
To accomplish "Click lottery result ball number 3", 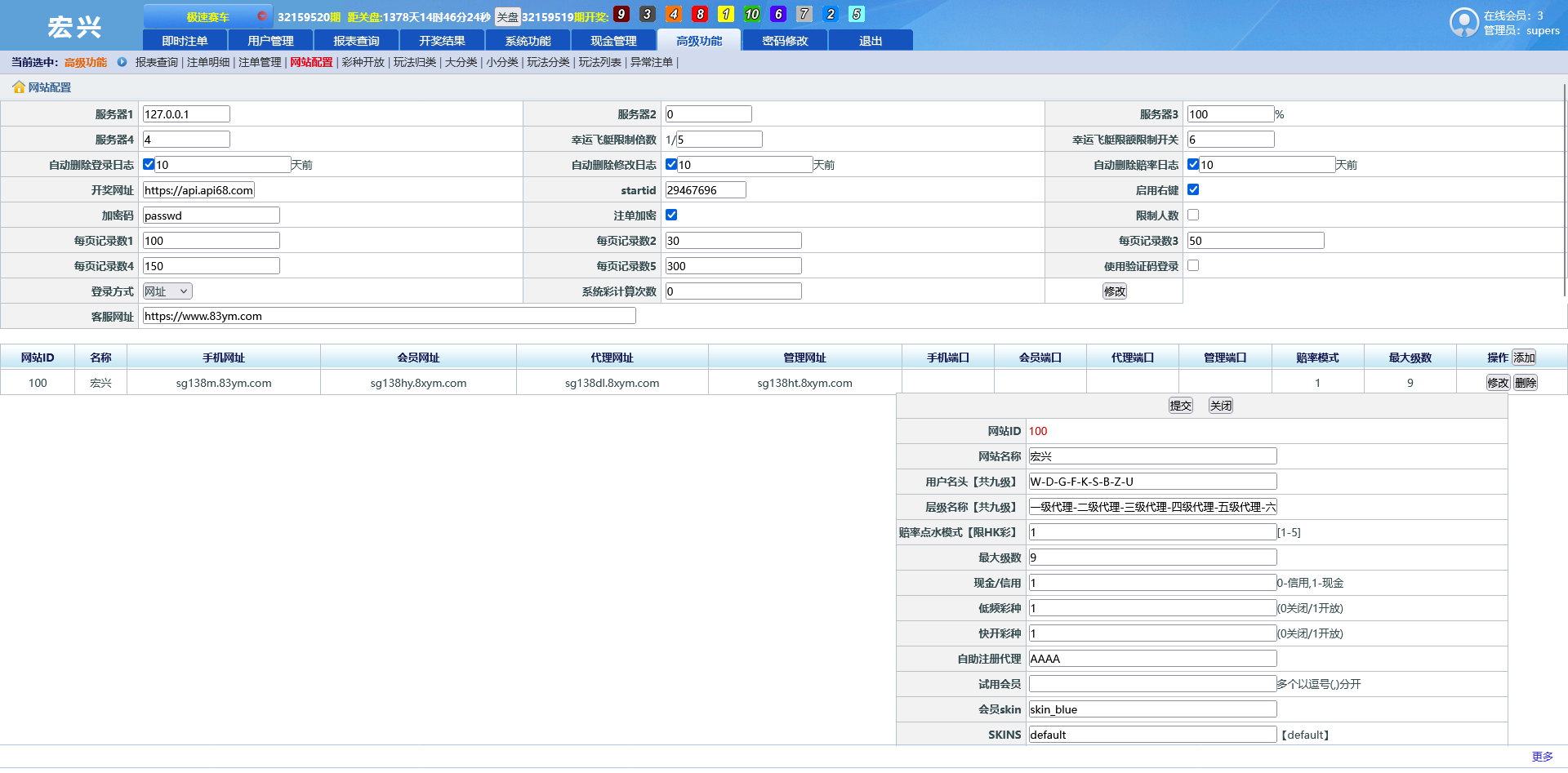I will (648, 14).
